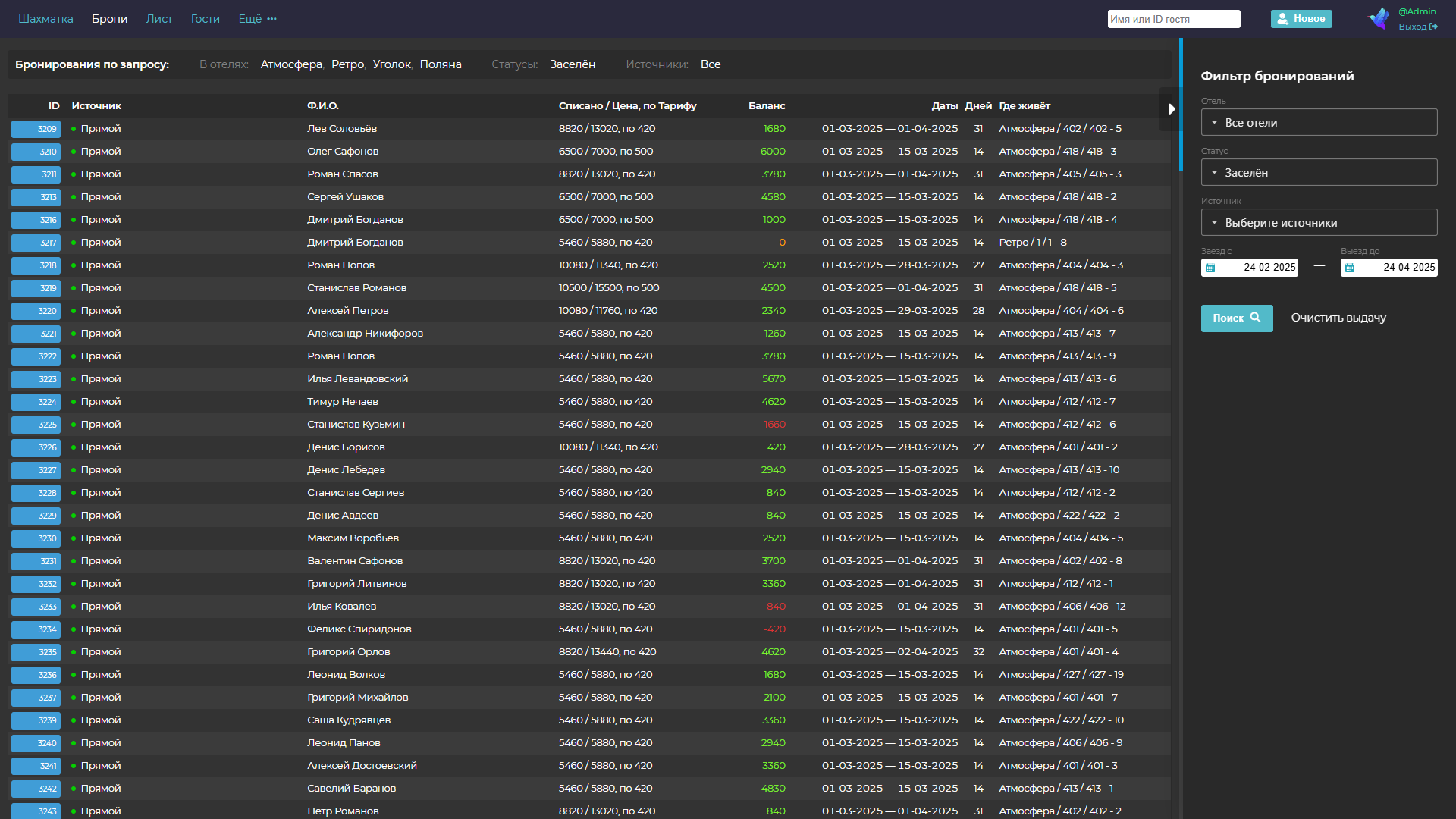
Task: Click the calendar icon for check-in date
Action: tap(1210, 268)
